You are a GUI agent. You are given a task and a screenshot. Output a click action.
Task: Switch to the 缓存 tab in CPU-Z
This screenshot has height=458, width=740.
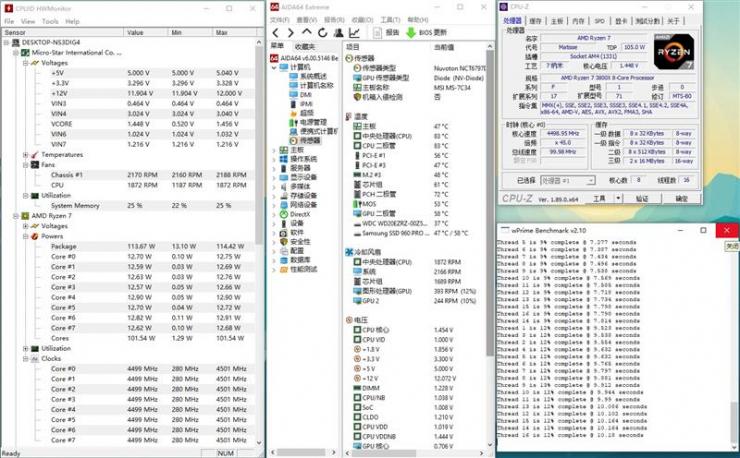(535, 21)
